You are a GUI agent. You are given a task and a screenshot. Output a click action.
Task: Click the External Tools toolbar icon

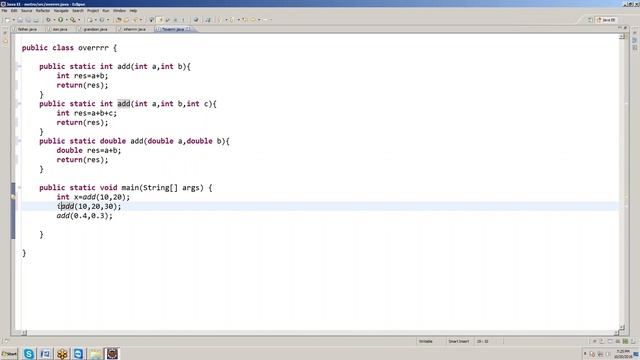coord(73,20)
